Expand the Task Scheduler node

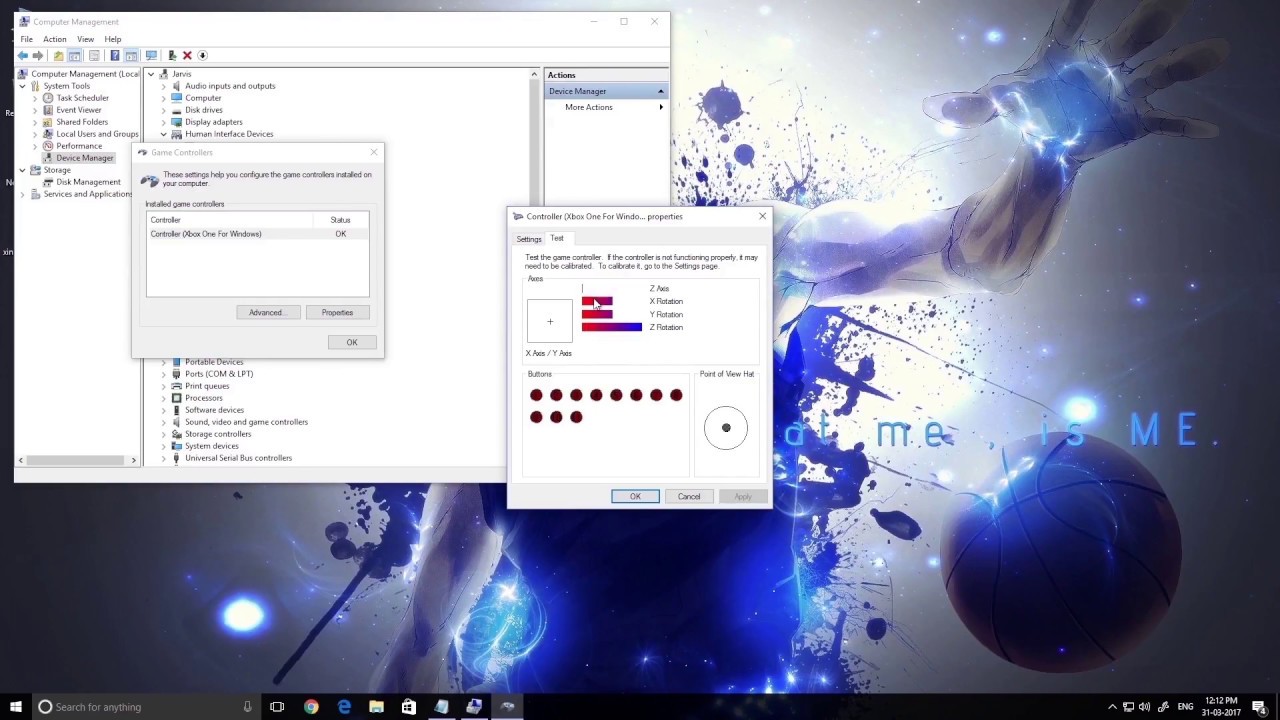[x=35, y=98]
